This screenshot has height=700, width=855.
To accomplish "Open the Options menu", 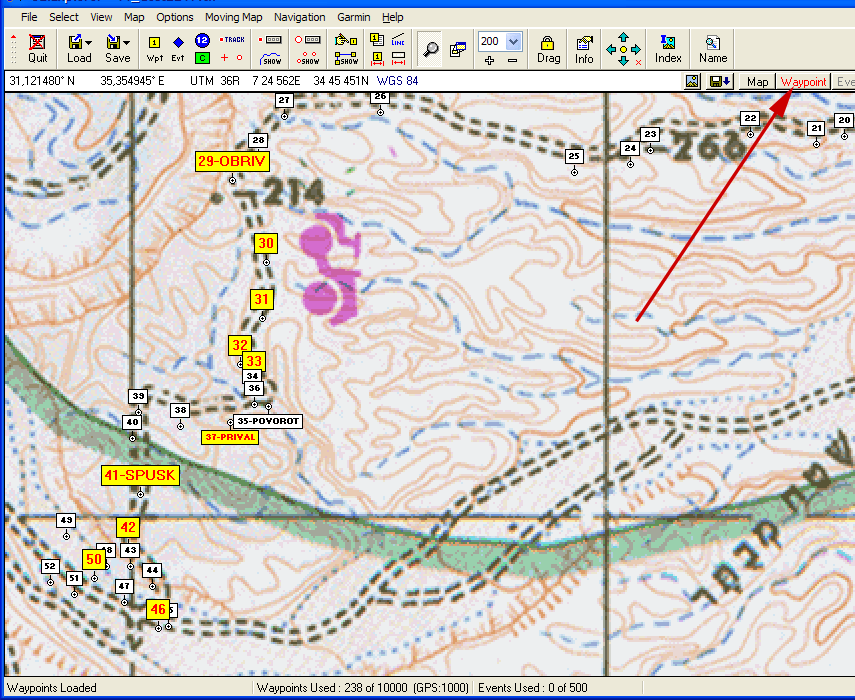I will click(x=174, y=17).
